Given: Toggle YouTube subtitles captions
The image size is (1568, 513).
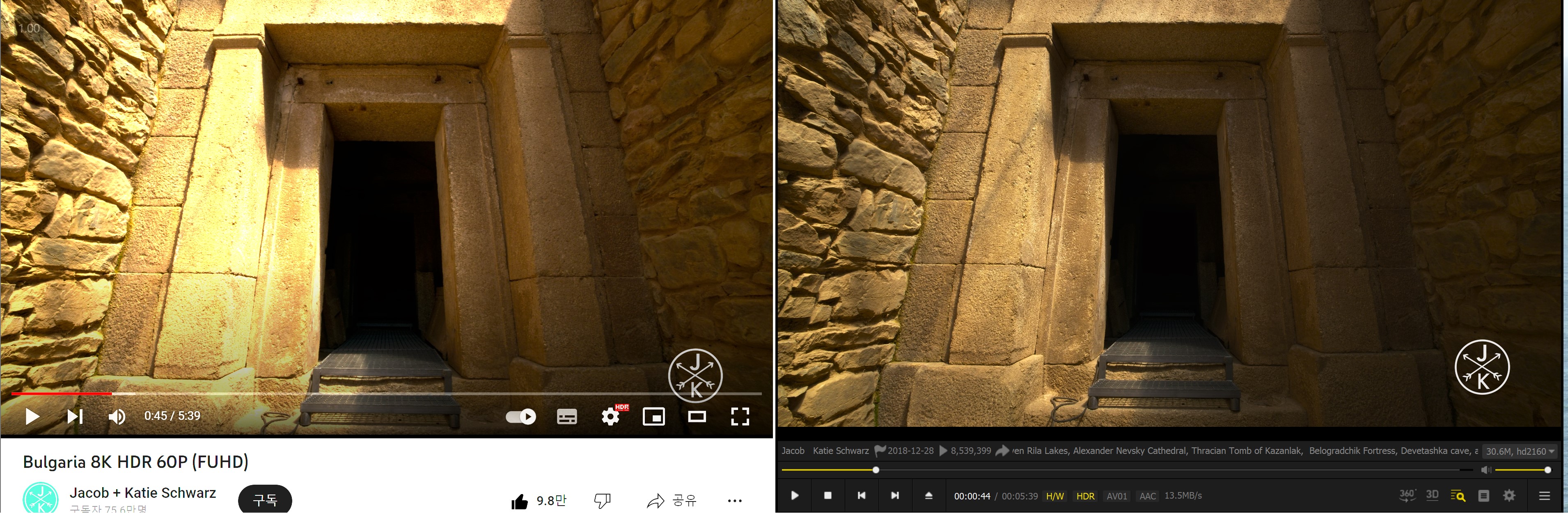Looking at the screenshot, I should [567, 417].
